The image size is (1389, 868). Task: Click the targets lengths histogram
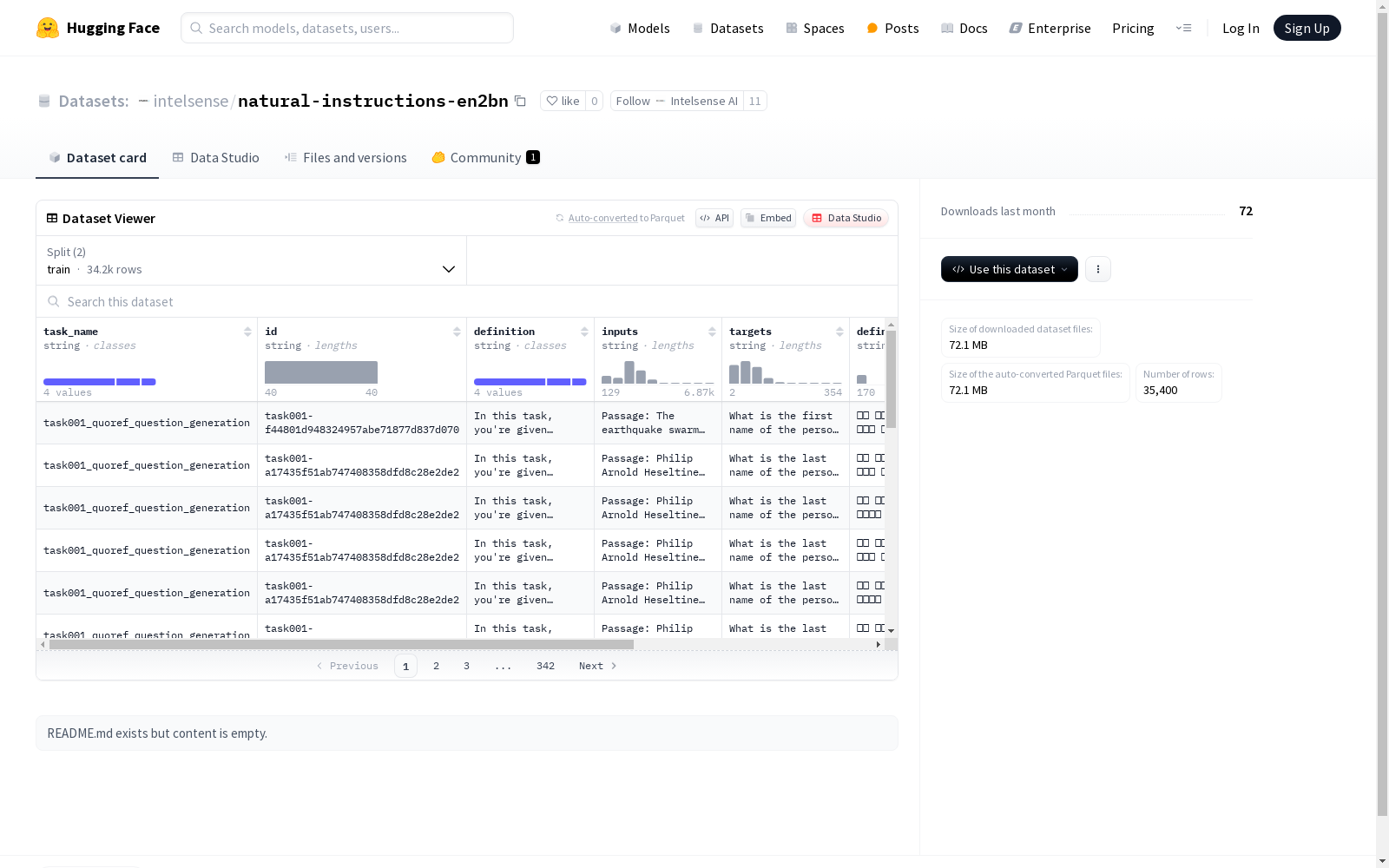(786, 372)
